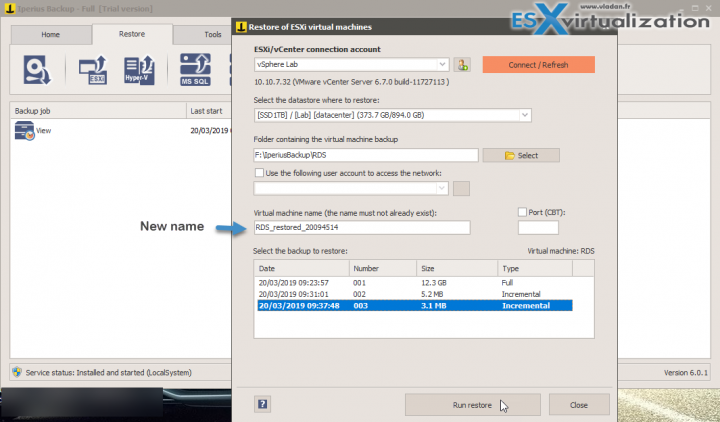This screenshot has height=422, width=720.
Task: Click the small button beside network account dropdown
Action: pyautogui.click(x=461, y=188)
